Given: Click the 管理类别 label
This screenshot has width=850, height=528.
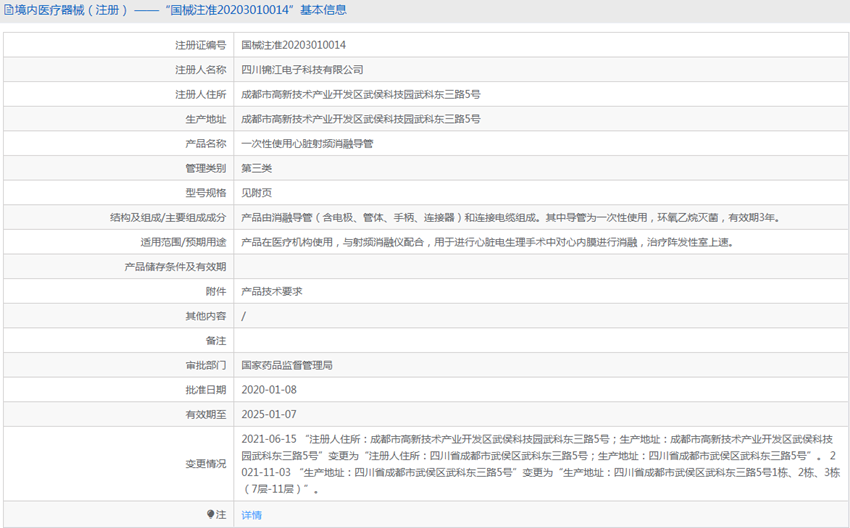Looking at the screenshot, I should (x=205, y=168).
